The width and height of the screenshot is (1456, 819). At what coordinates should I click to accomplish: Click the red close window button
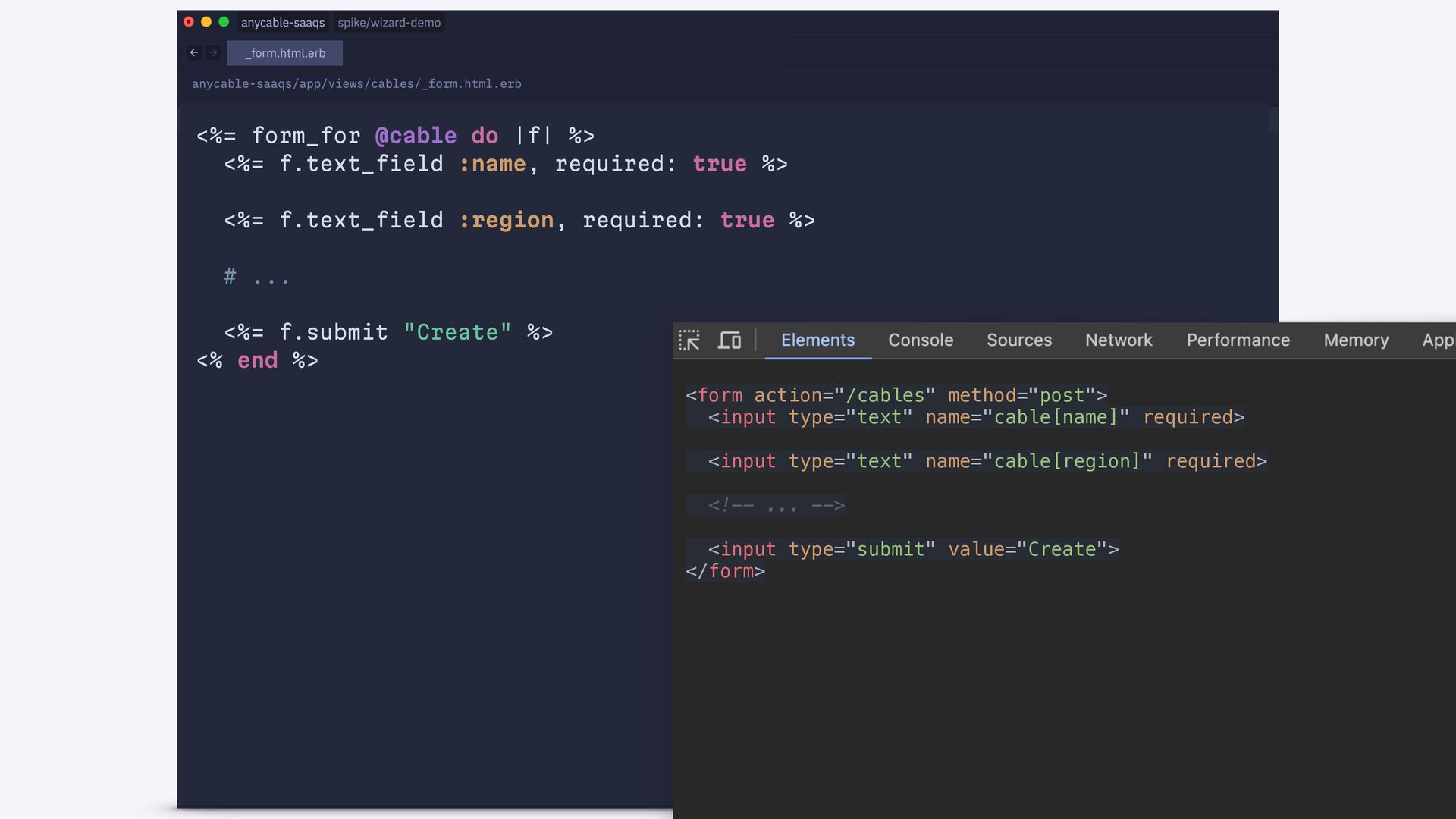[x=189, y=22]
